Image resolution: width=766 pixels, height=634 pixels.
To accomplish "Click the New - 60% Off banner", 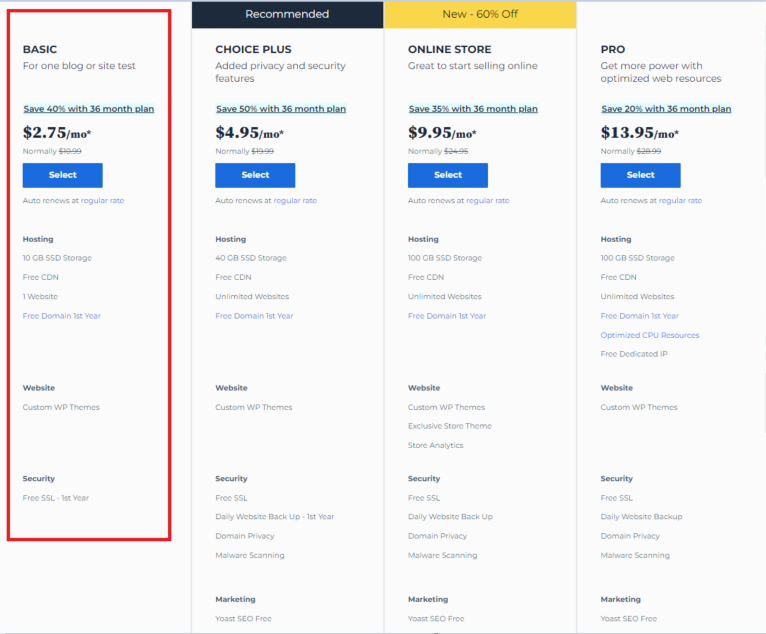I will 480,14.
